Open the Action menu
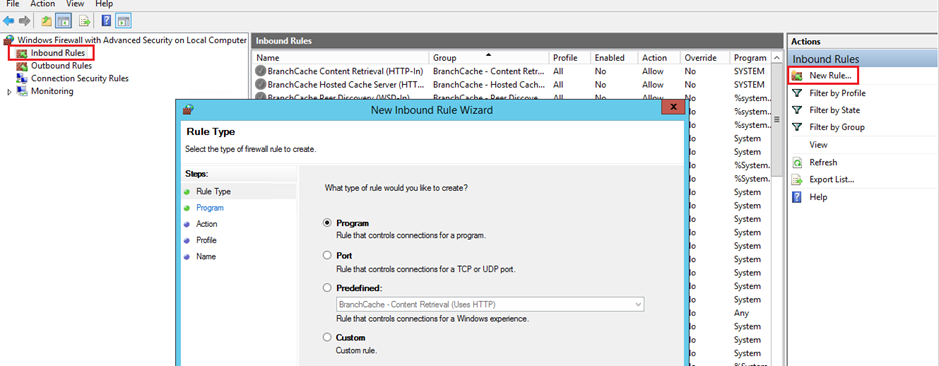Image resolution: width=939 pixels, height=366 pixels. coord(42,4)
